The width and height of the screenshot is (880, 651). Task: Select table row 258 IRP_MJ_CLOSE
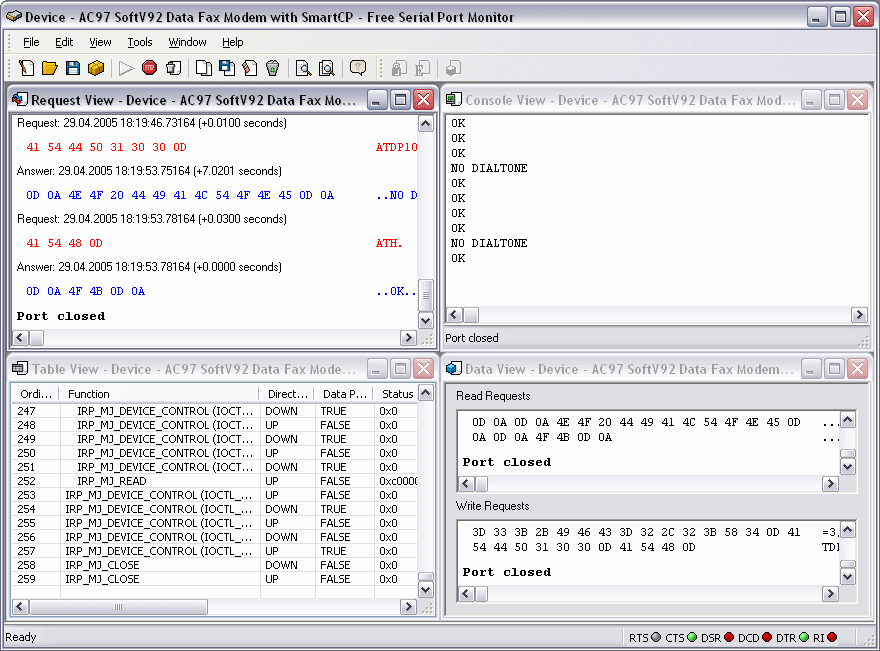pos(214,565)
